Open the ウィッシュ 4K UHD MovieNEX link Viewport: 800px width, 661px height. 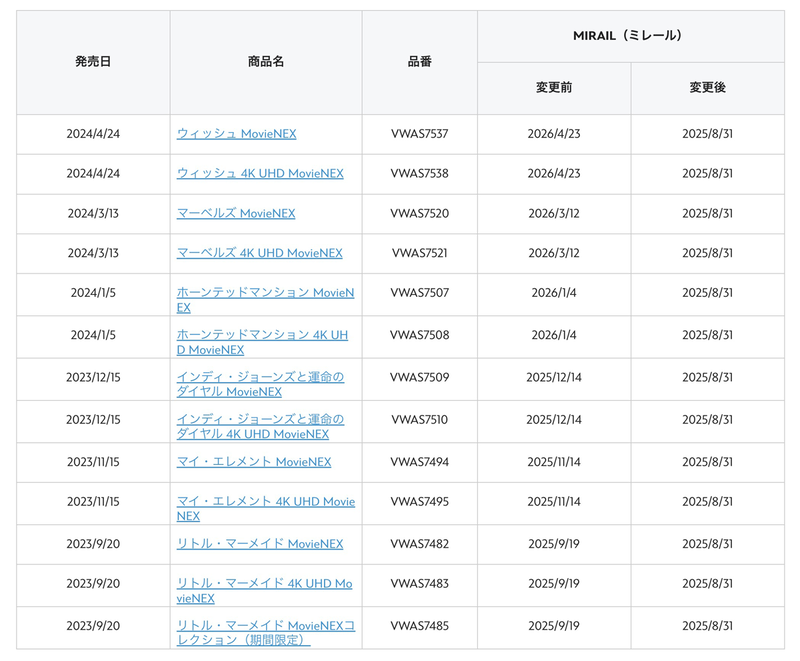[260, 173]
